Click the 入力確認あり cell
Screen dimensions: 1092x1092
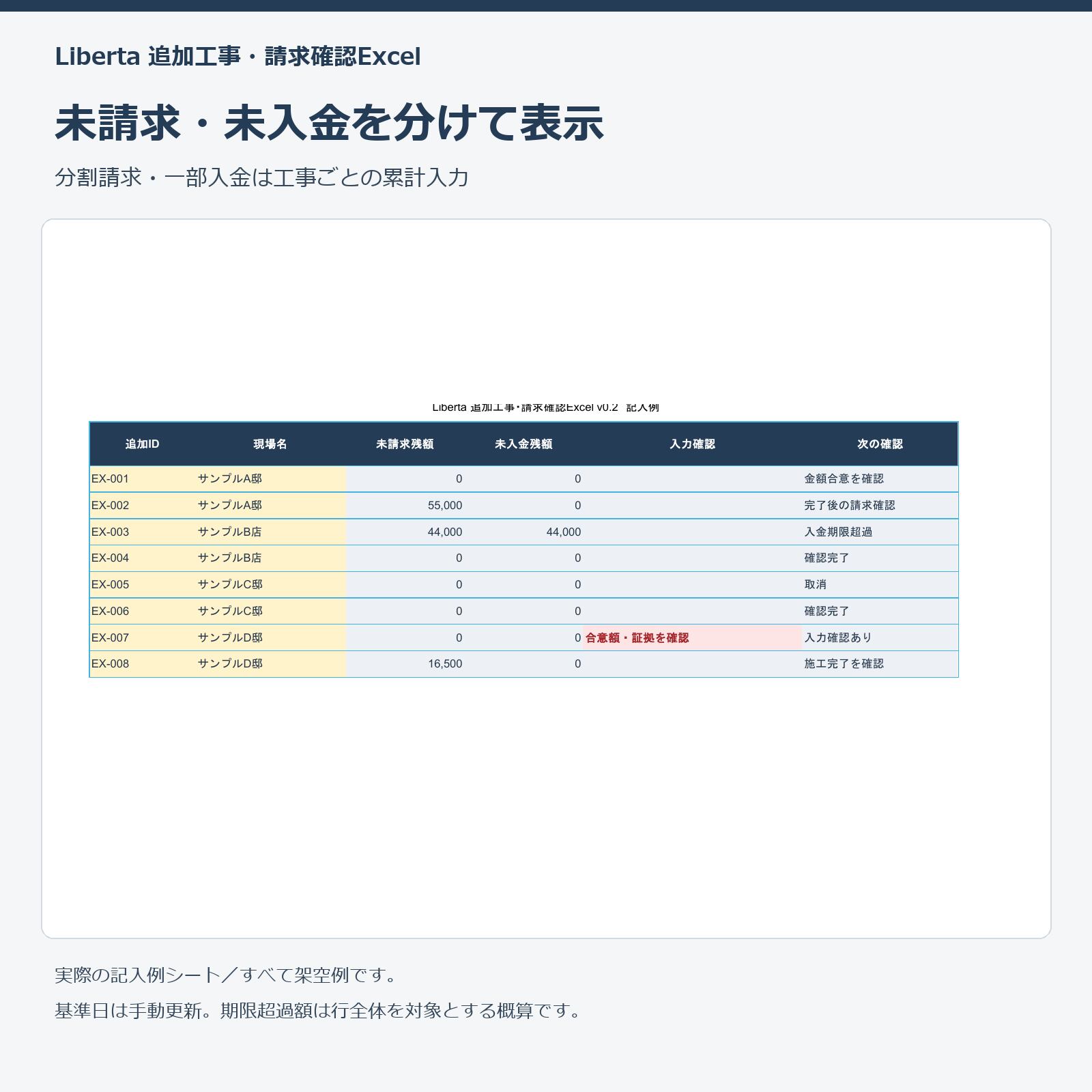pos(880,638)
